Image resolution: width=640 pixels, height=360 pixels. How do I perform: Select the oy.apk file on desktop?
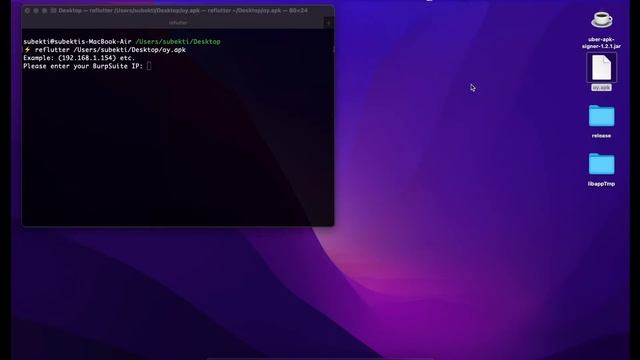click(x=602, y=68)
